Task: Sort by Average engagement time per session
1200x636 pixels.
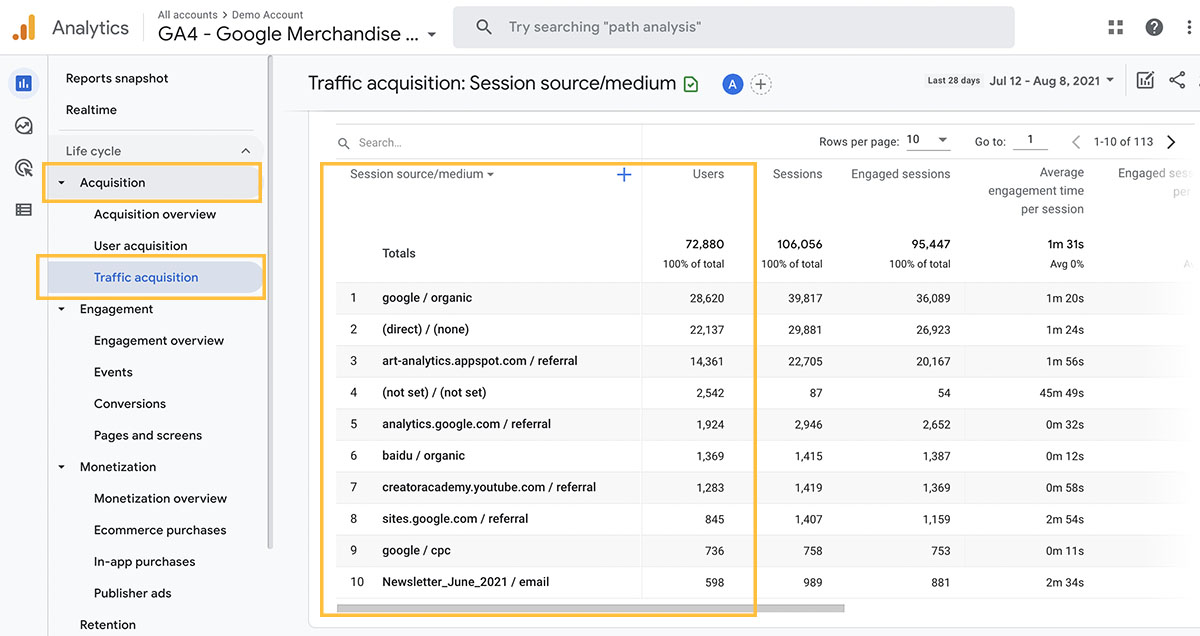Action: click(1036, 191)
